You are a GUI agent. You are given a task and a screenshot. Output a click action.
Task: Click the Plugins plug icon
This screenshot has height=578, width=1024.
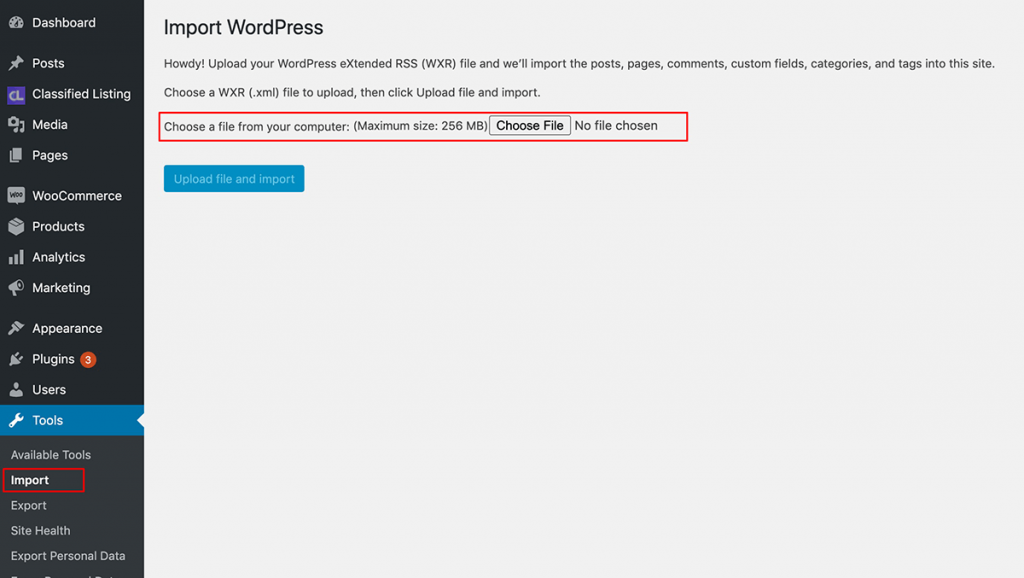pos(16,359)
